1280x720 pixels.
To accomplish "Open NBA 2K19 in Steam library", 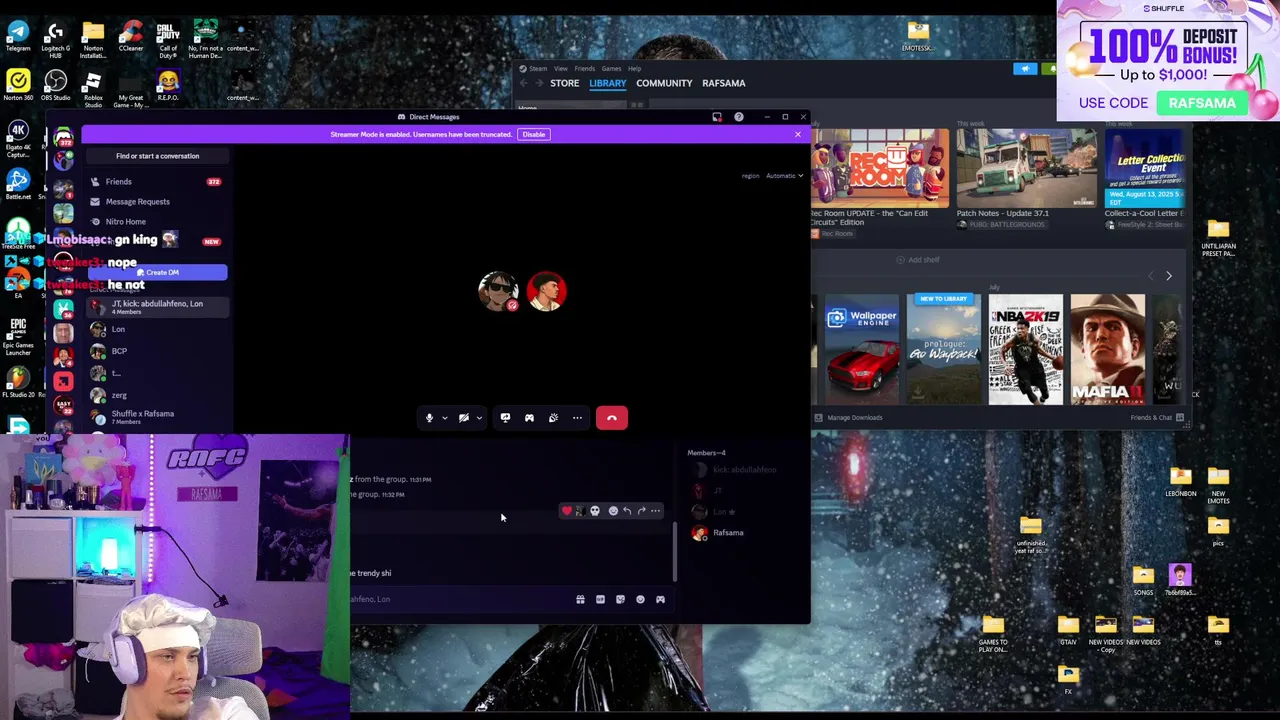I will tap(1026, 350).
